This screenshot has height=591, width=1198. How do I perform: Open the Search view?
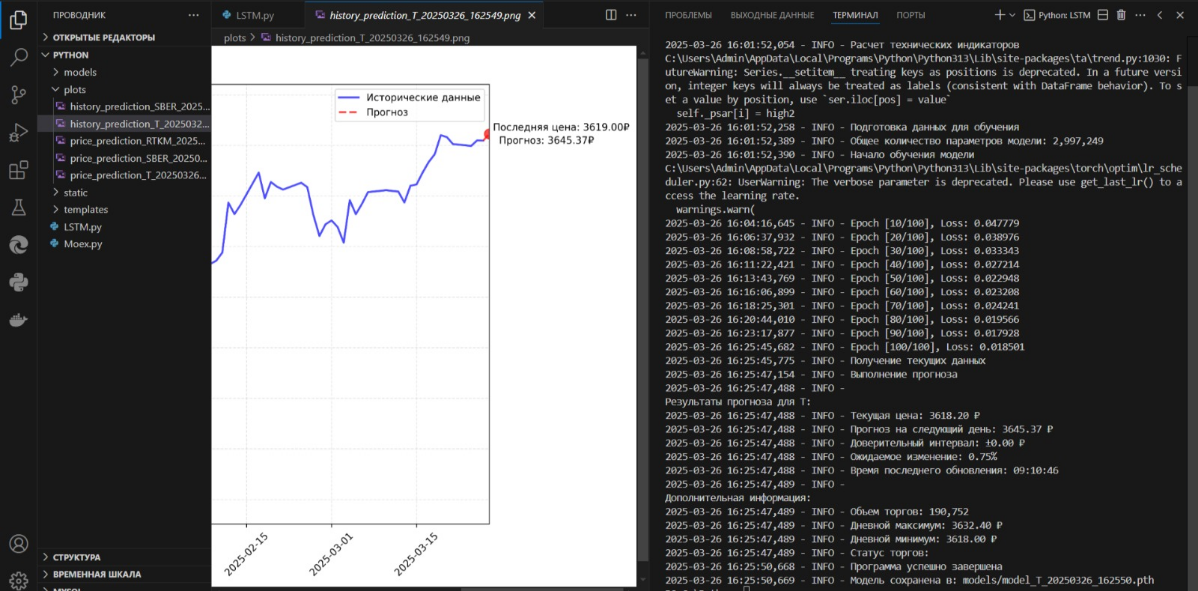[18, 58]
